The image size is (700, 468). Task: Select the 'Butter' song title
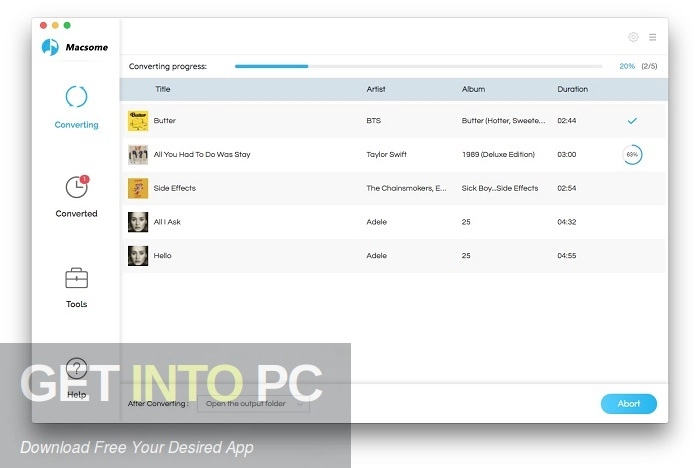pyautogui.click(x=165, y=121)
